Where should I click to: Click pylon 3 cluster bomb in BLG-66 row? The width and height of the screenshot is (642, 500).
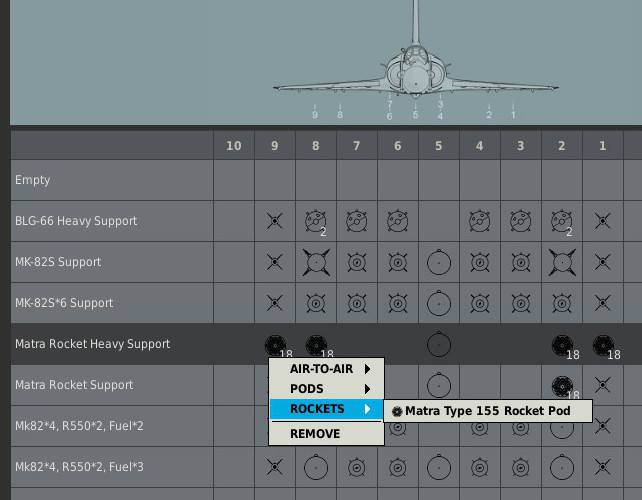520,221
